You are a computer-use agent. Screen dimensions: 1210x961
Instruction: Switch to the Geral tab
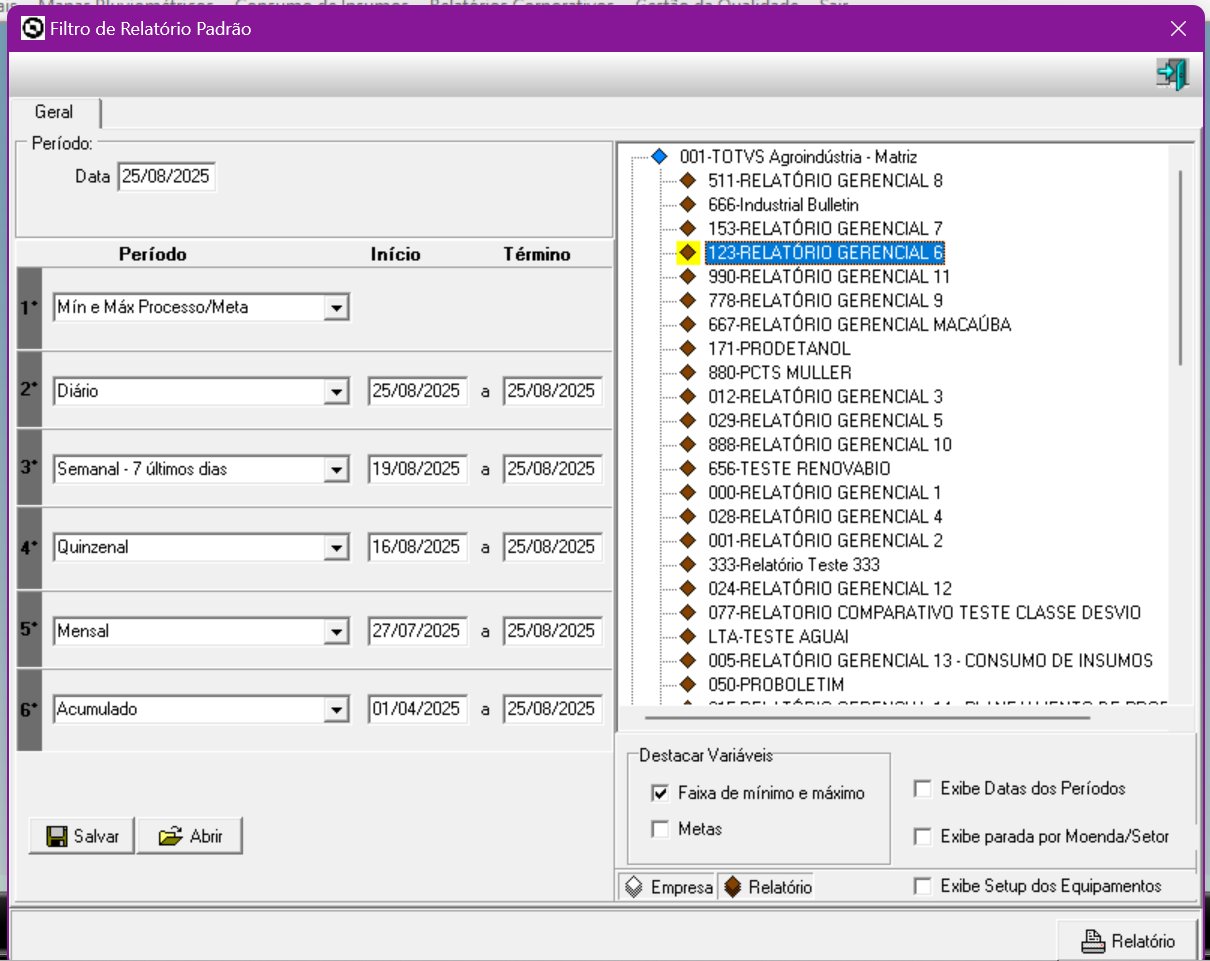coord(55,112)
